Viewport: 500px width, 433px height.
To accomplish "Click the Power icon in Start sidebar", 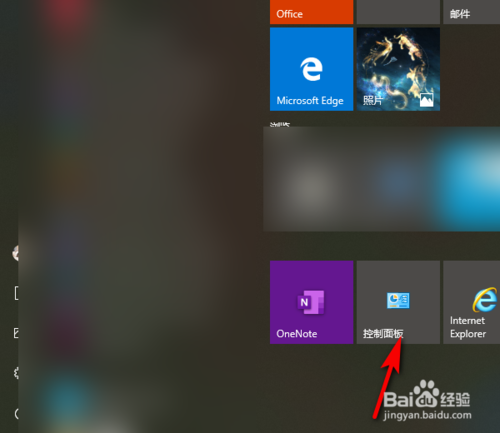I will coord(16,414).
